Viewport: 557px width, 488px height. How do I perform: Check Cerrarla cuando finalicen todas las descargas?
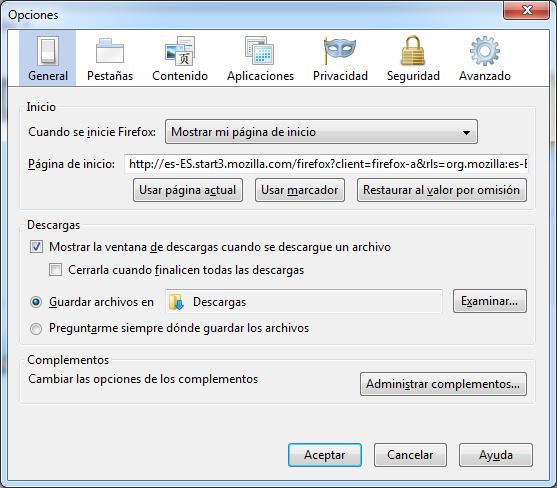(55, 270)
